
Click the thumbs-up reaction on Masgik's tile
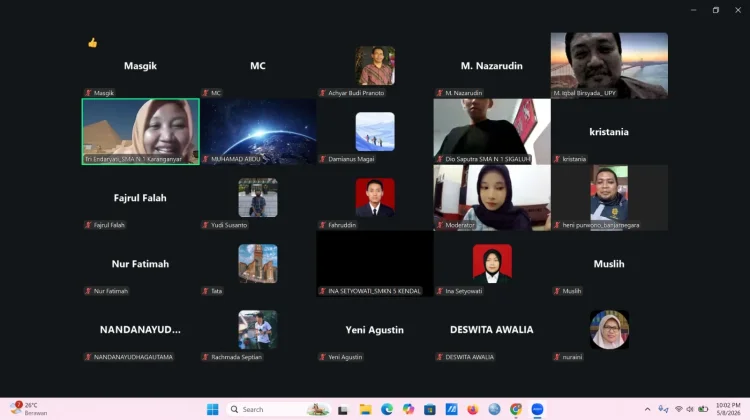click(x=92, y=43)
